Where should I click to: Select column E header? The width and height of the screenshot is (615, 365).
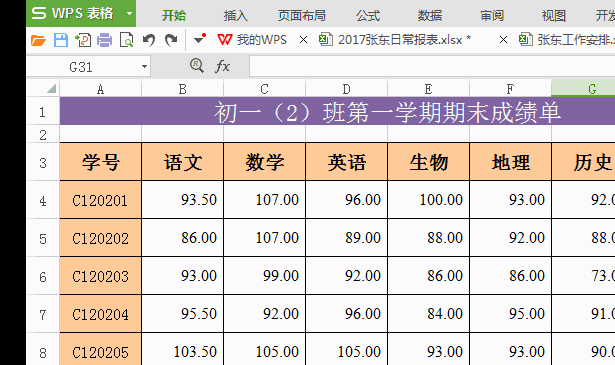tap(428, 89)
